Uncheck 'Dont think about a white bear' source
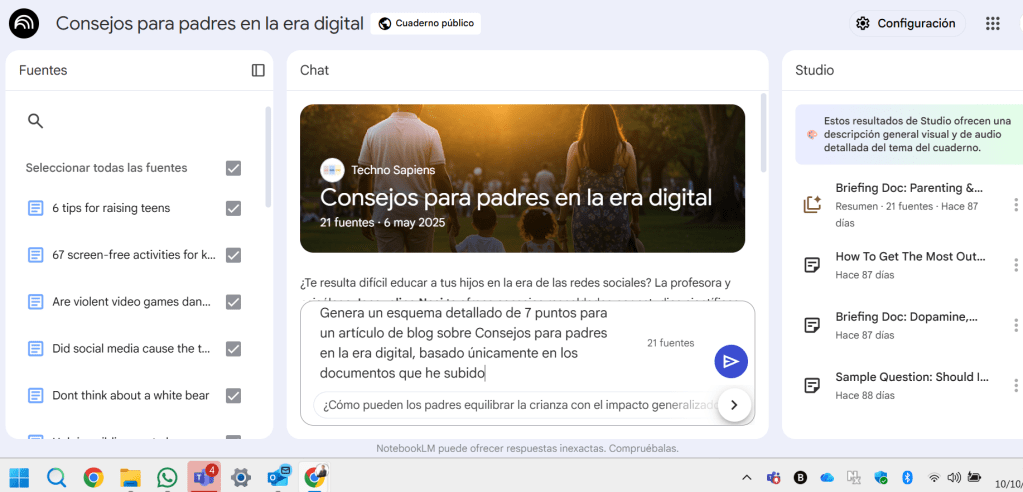The width and height of the screenshot is (1023, 492). (x=233, y=395)
